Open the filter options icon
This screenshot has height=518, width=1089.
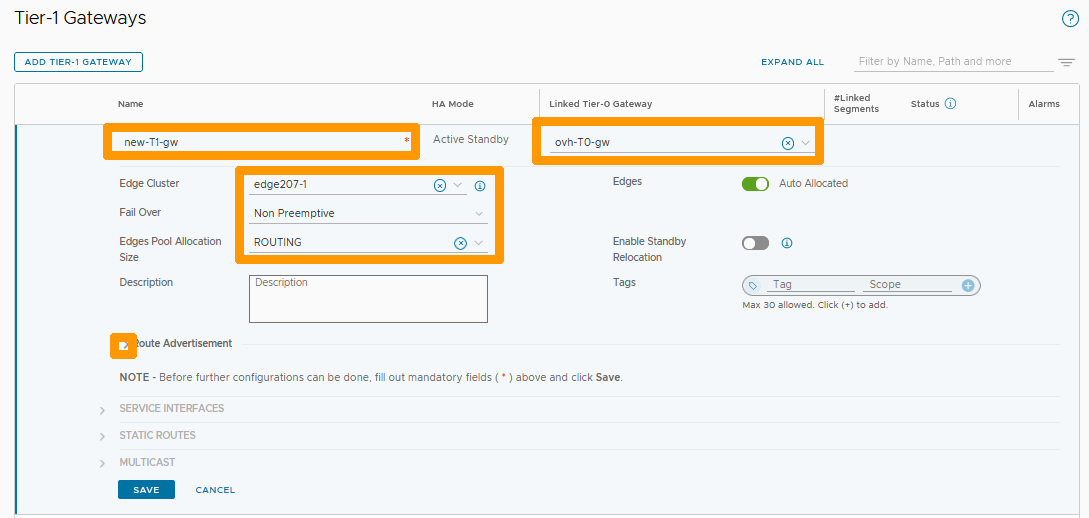[x=1067, y=62]
